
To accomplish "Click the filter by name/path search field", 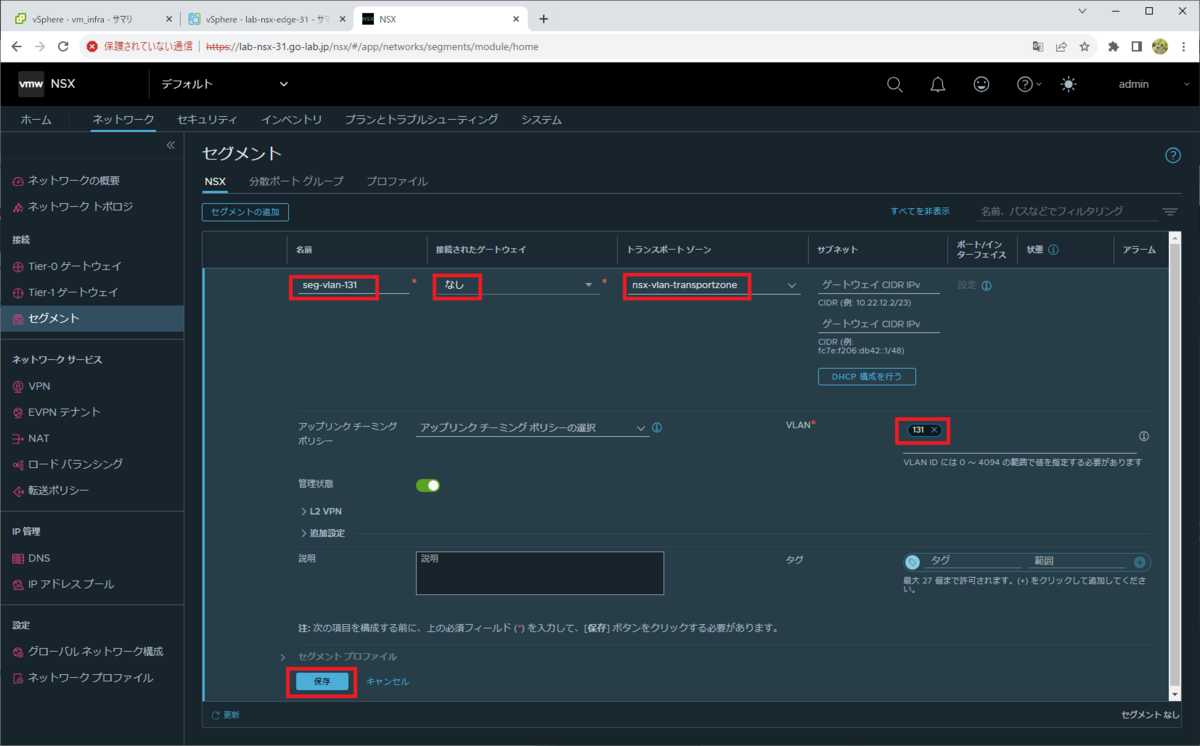I will 1066,212.
